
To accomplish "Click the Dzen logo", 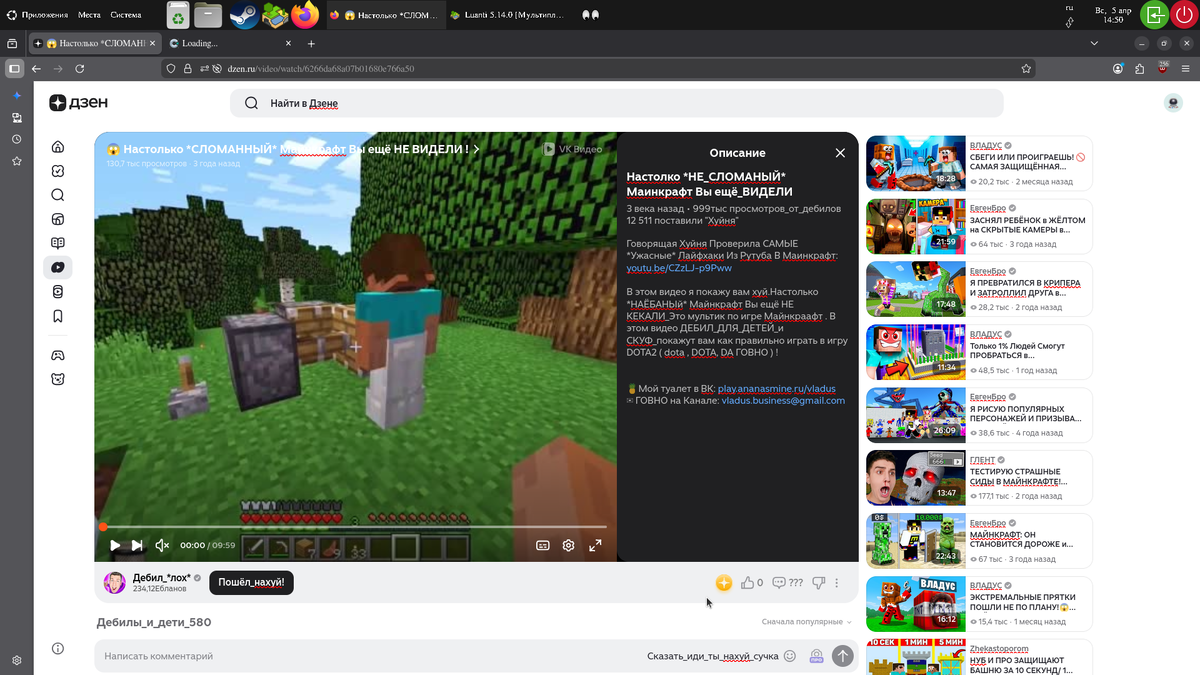I will pyautogui.click(x=78, y=103).
